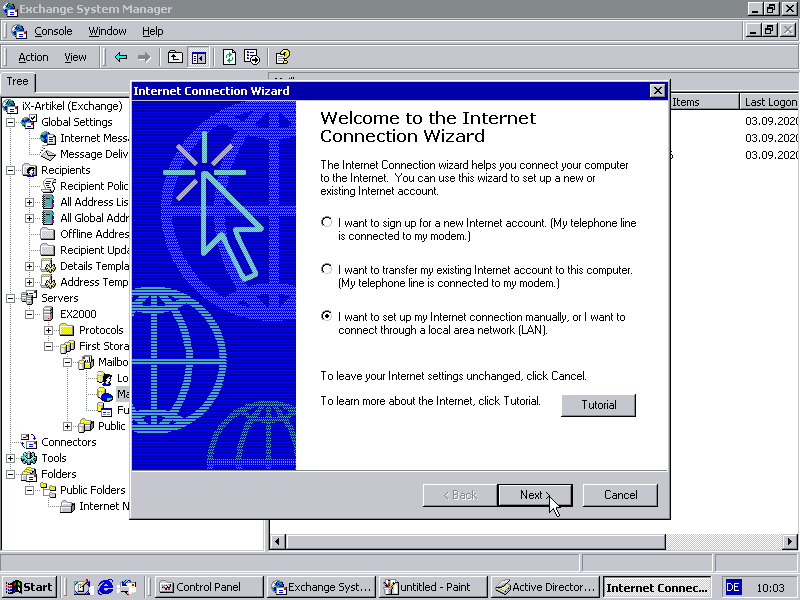Click the horizontal scrollbar's right arrow
Viewport: 800px width, 600px height.
pyautogui.click(x=789, y=541)
